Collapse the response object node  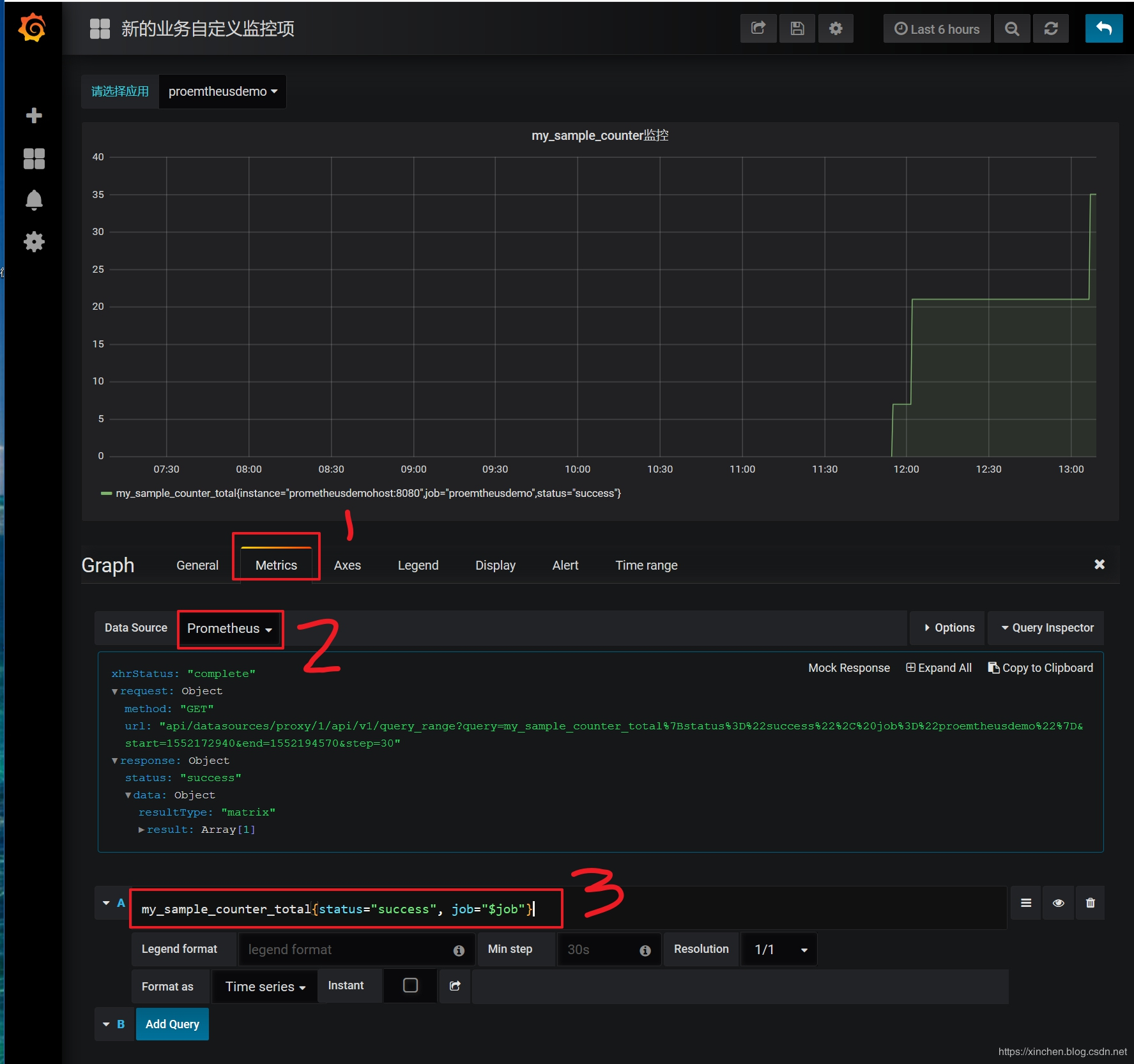tap(115, 761)
